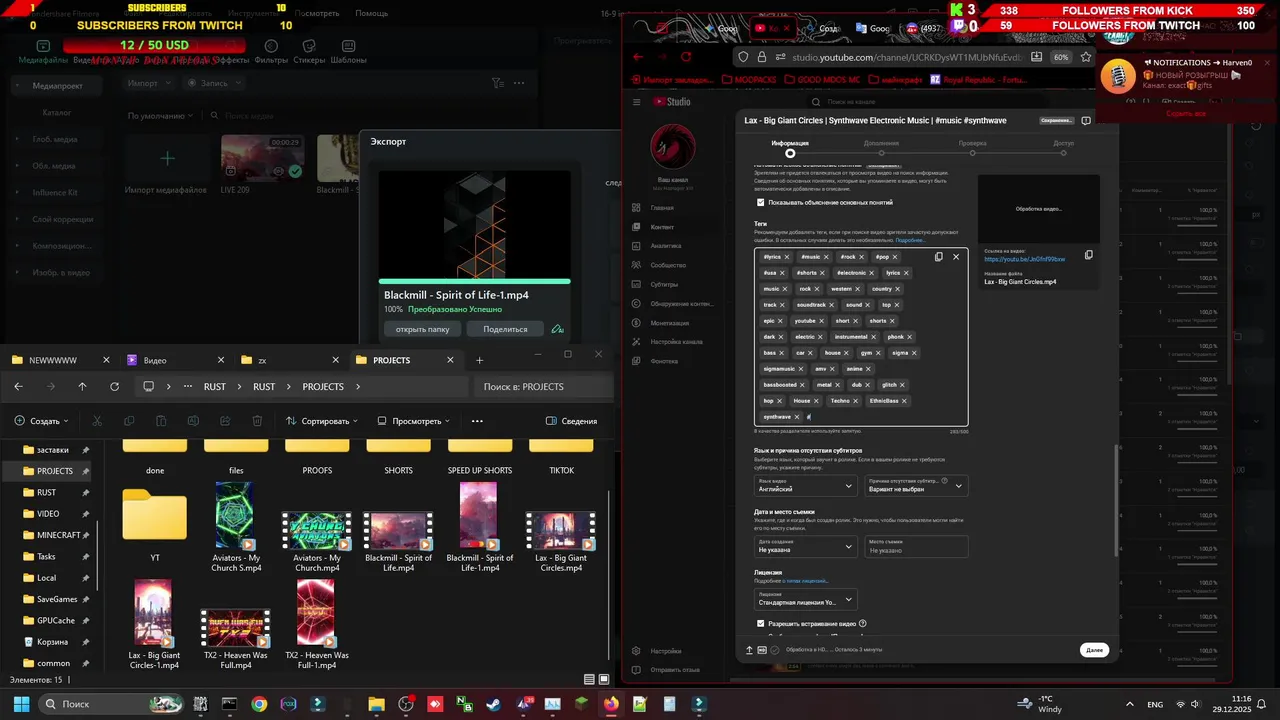Switch to Видео Explorer tab

coord(175,360)
